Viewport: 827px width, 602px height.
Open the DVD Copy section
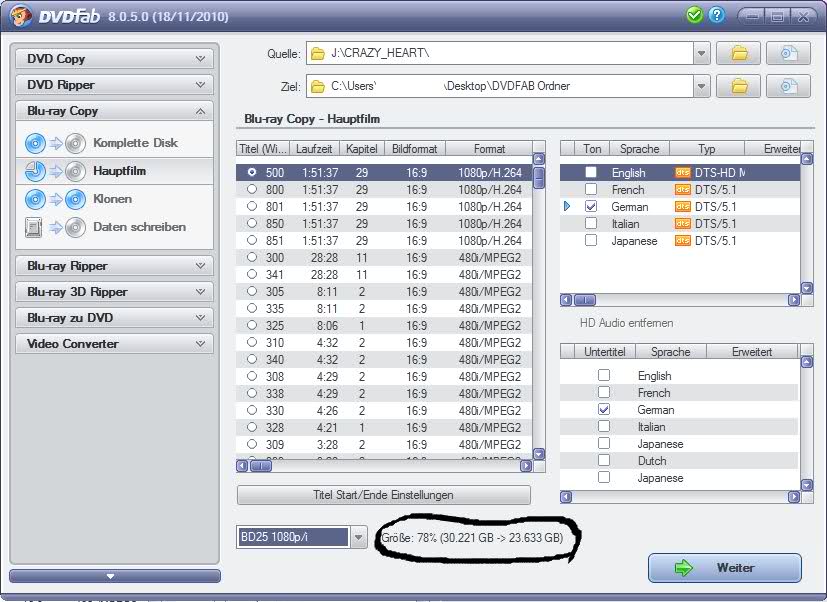click(x=114, y=59)
